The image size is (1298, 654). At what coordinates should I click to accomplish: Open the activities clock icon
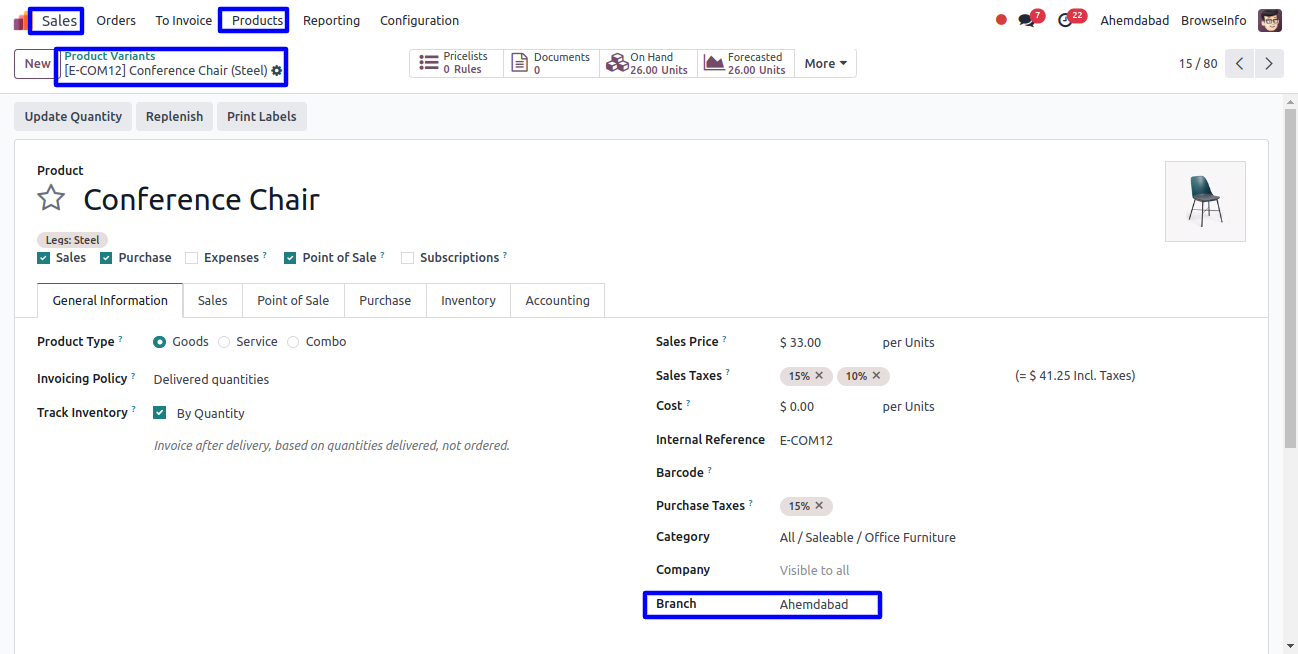1065,20
